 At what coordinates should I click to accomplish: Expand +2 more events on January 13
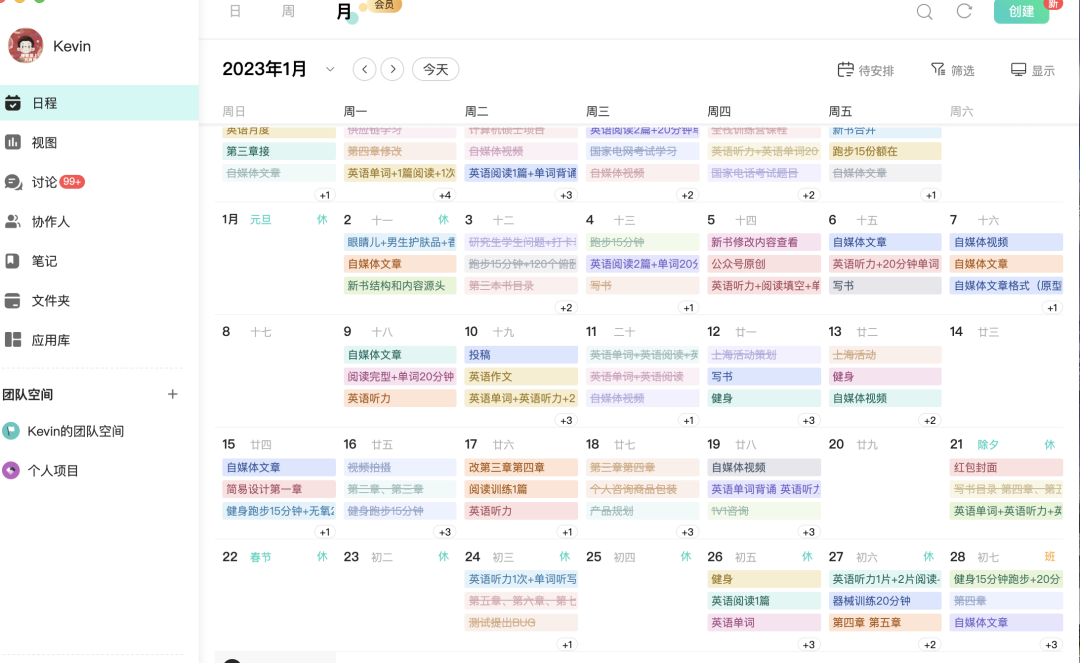pyautogui.click(x=930, y=420)
